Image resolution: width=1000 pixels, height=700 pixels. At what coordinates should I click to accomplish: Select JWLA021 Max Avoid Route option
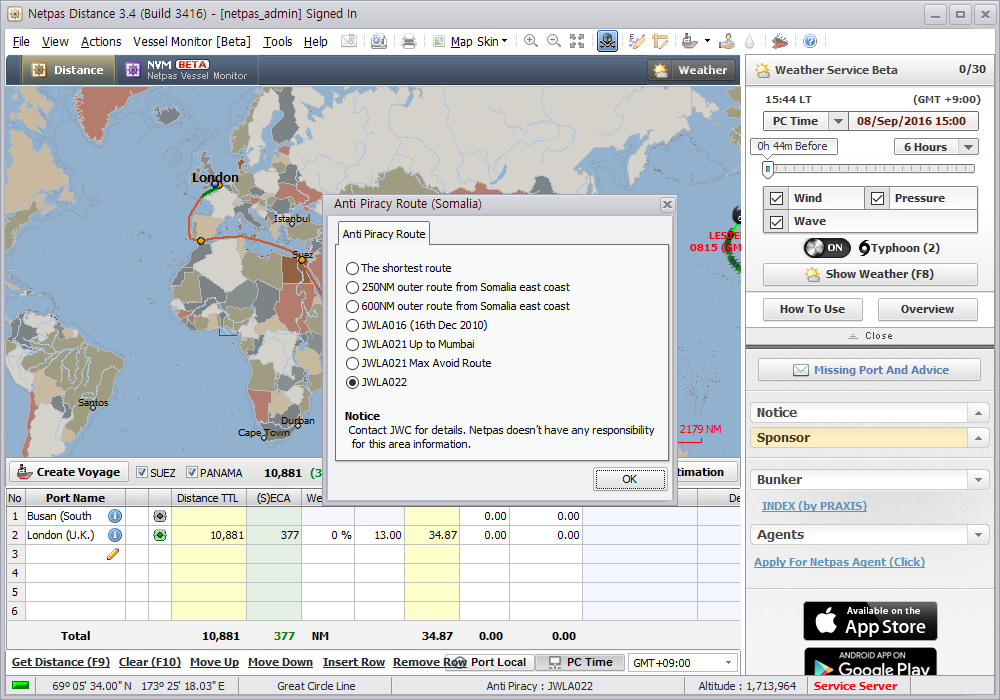tap(352, 363)
